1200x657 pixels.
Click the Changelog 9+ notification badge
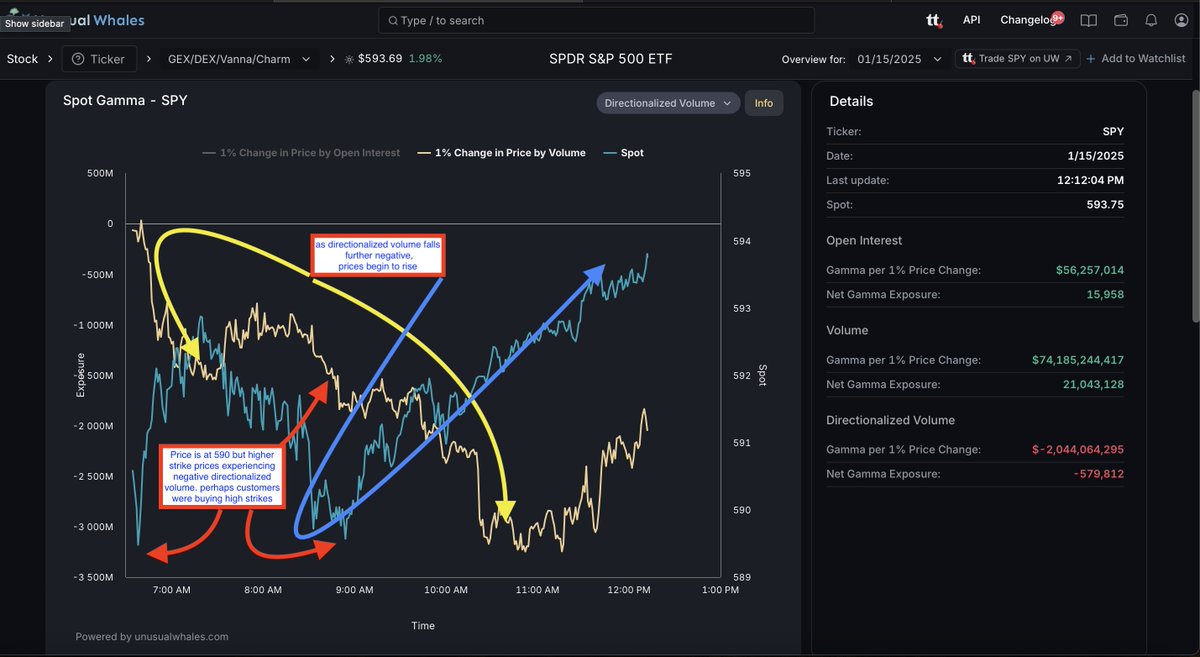click(1058, 16)
